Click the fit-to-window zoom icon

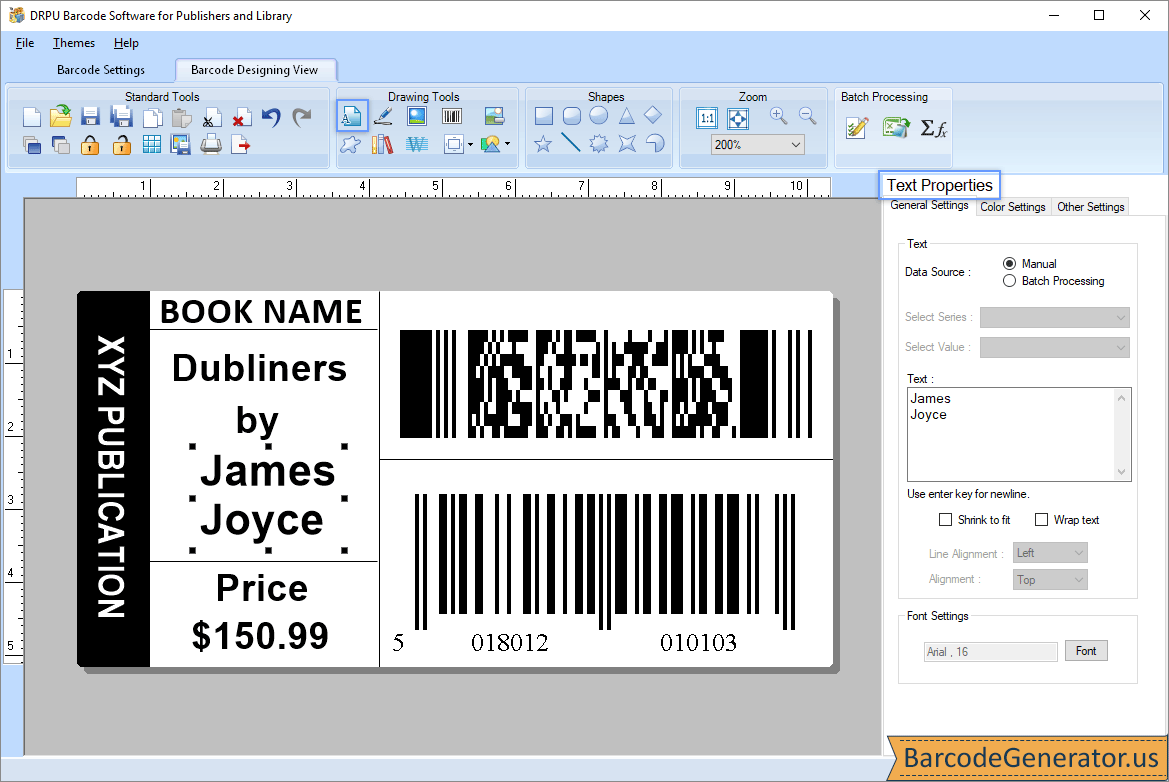(x=738, y=118)
